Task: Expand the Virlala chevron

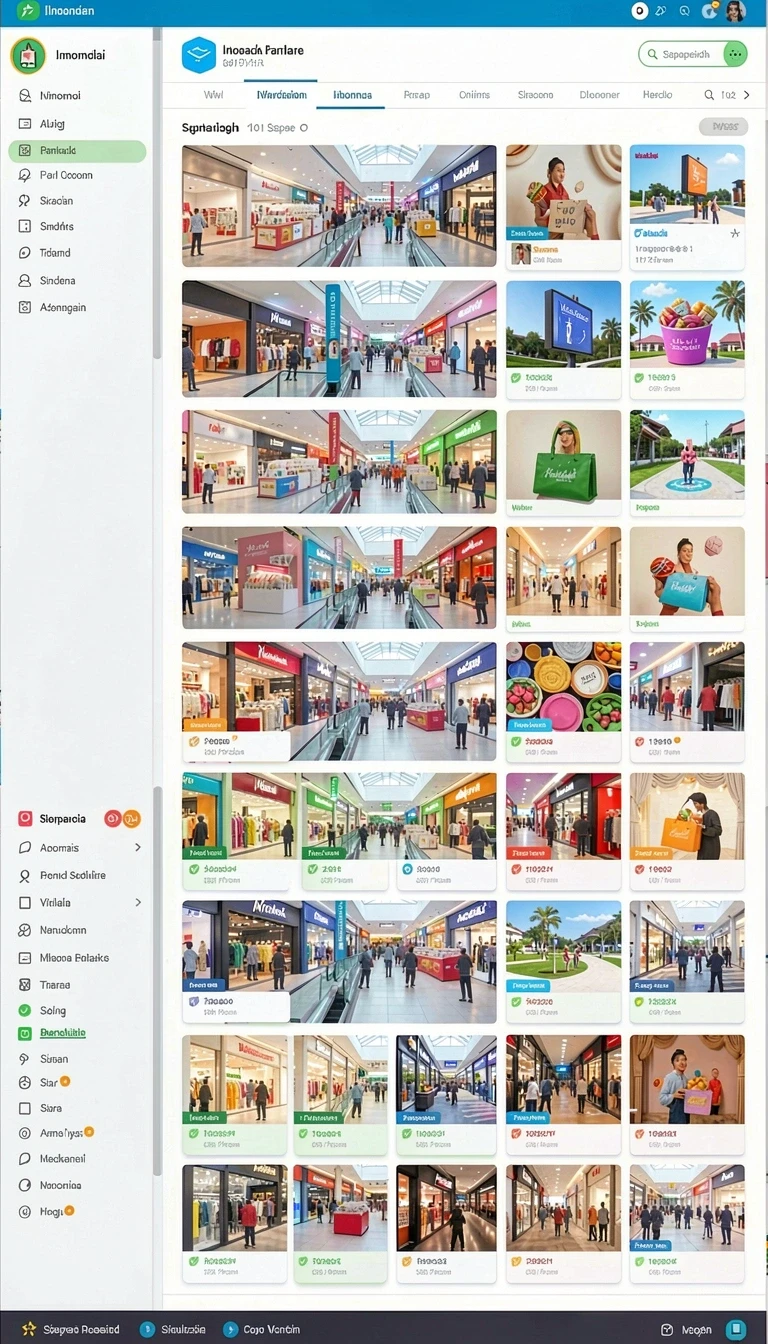Action: [x=138, y=903]
